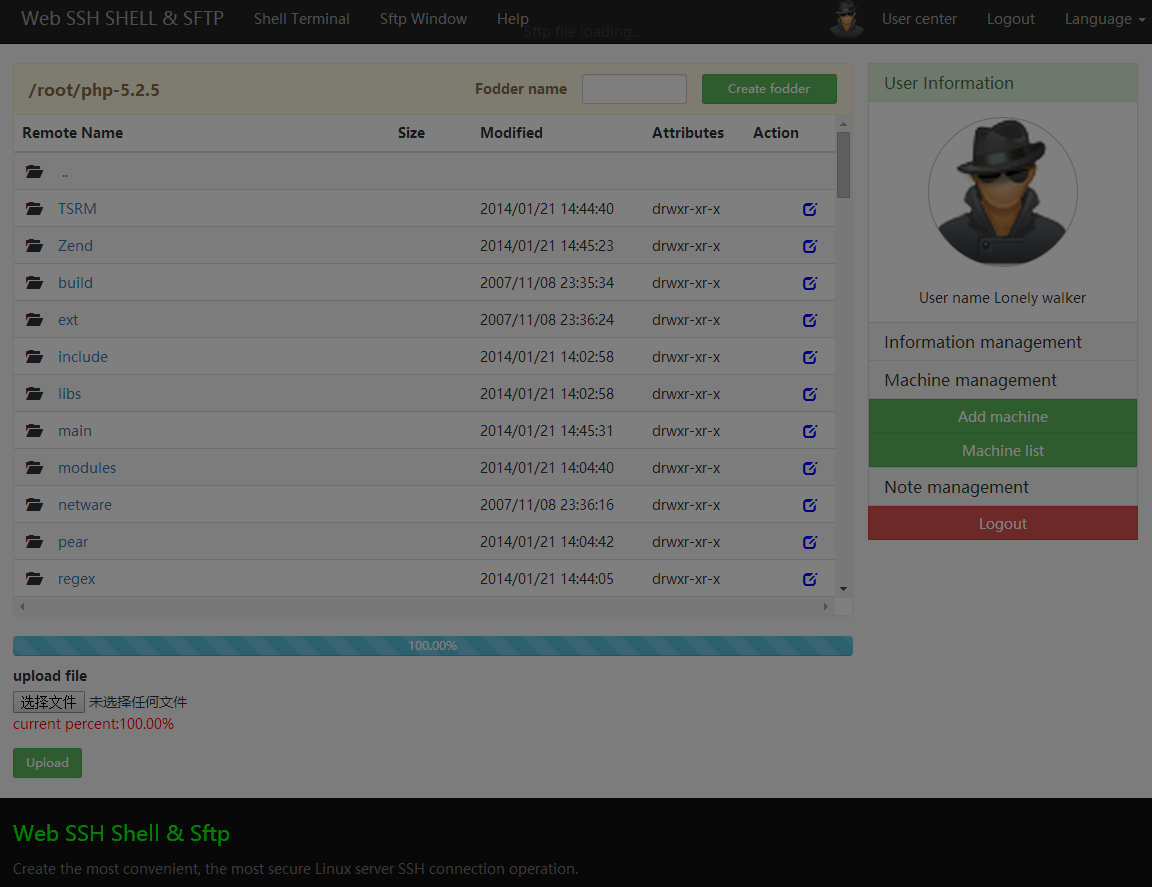Click scrollbar down arrow in file list
Screen dimensions: 1152x887
pos(843,589)
